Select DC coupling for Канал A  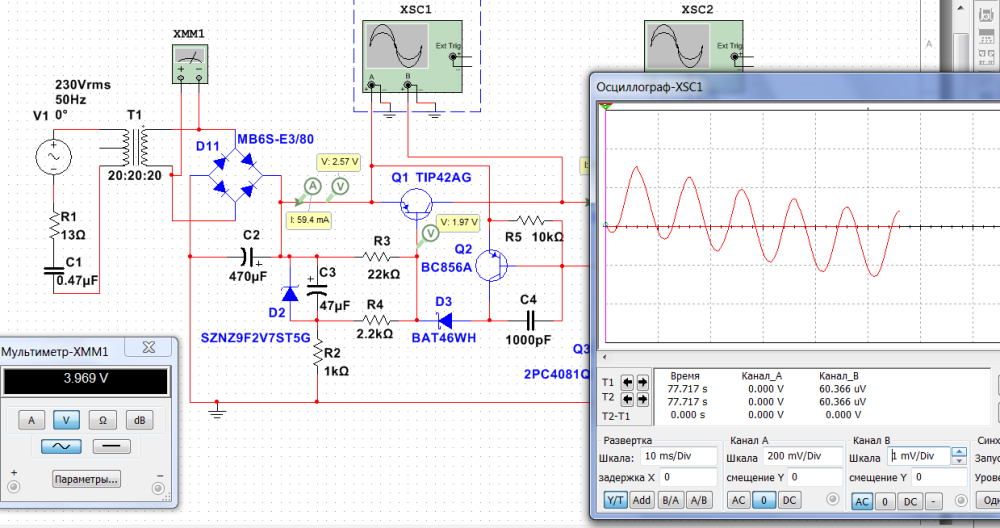790,499
